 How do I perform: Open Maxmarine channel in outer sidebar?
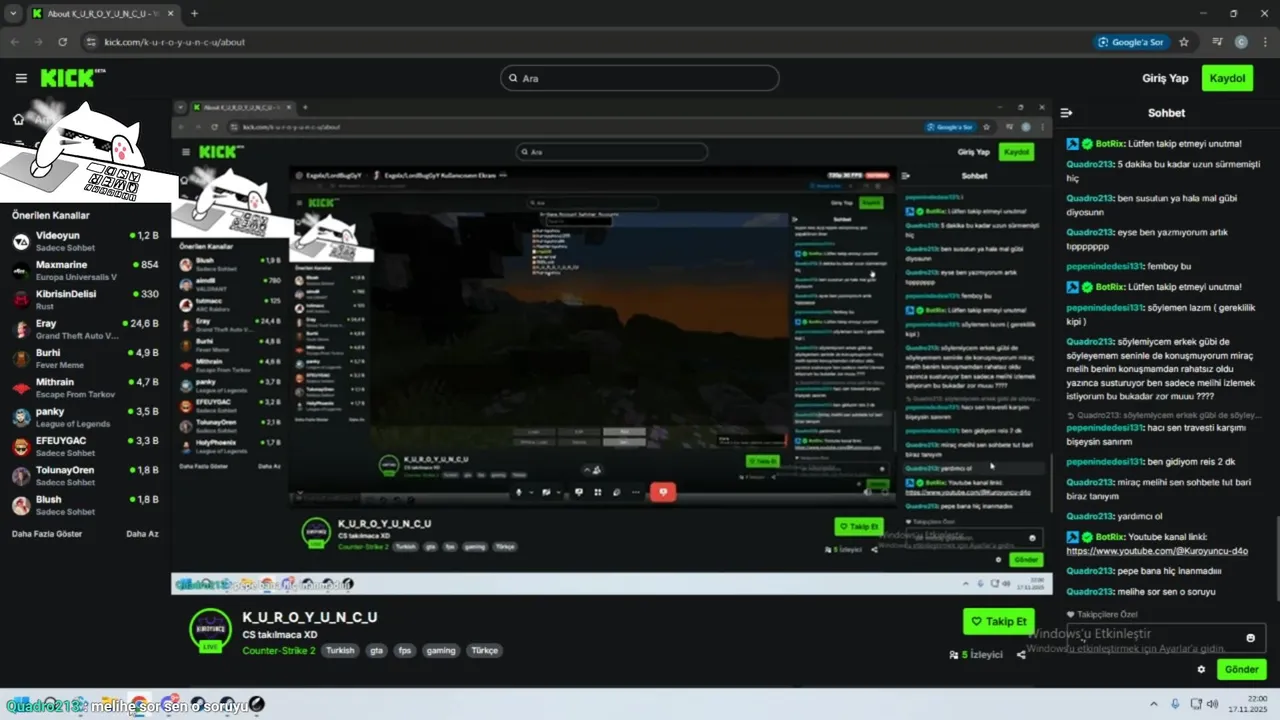pos(85,270)
